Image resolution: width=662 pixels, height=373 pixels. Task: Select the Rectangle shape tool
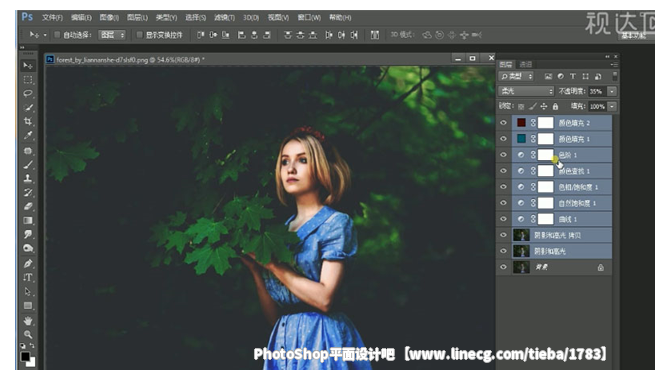coord(28,305)
